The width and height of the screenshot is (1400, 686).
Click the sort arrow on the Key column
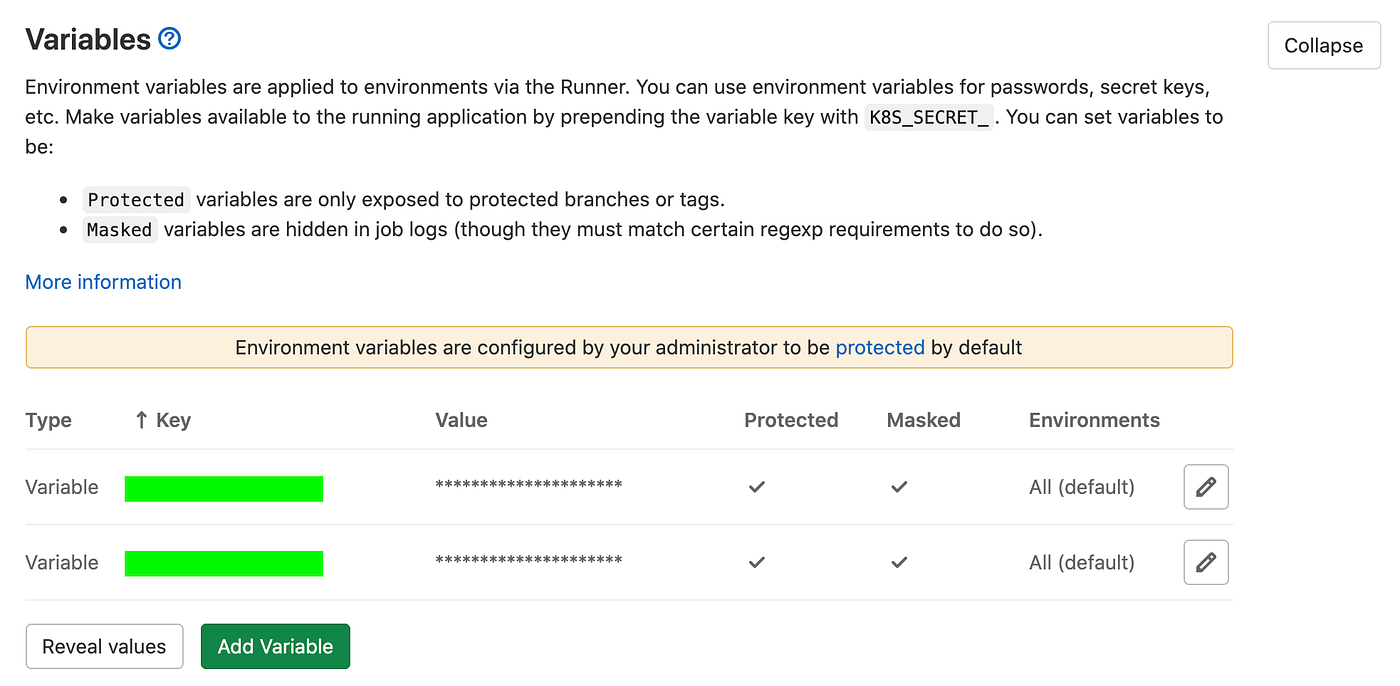click(x=140, y=420)
